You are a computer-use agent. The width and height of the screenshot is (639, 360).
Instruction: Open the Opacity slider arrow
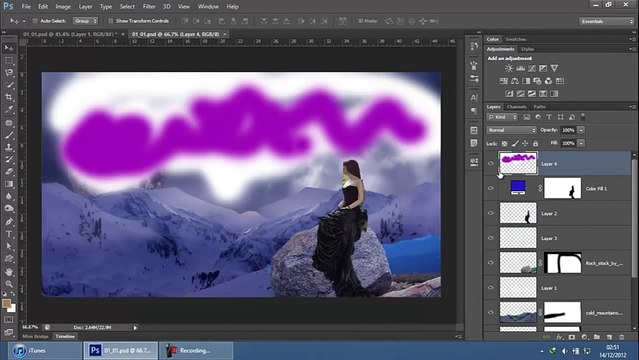point(581,130)
